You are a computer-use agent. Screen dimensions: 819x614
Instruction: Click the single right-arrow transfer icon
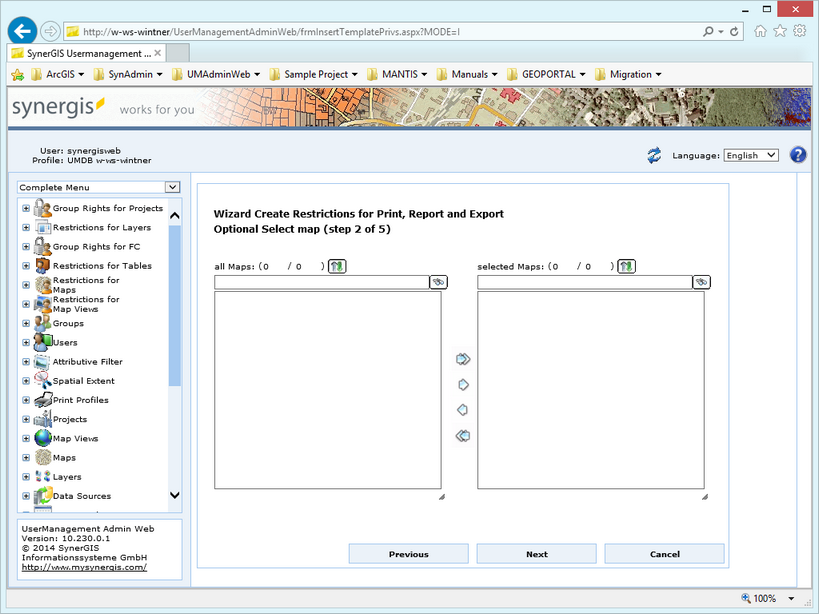point(462,384)
